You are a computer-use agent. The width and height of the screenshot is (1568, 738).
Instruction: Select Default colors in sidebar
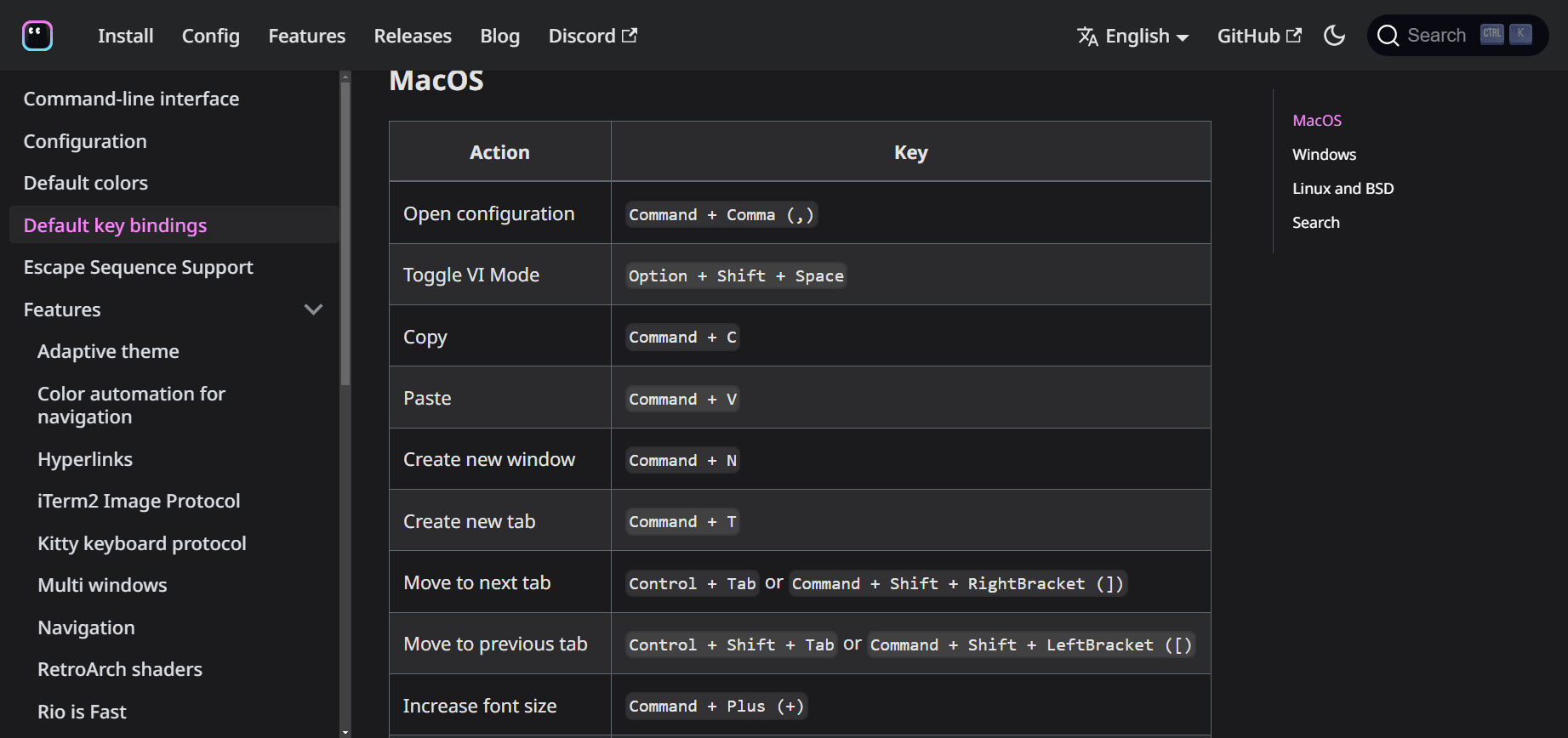point(86,184)
